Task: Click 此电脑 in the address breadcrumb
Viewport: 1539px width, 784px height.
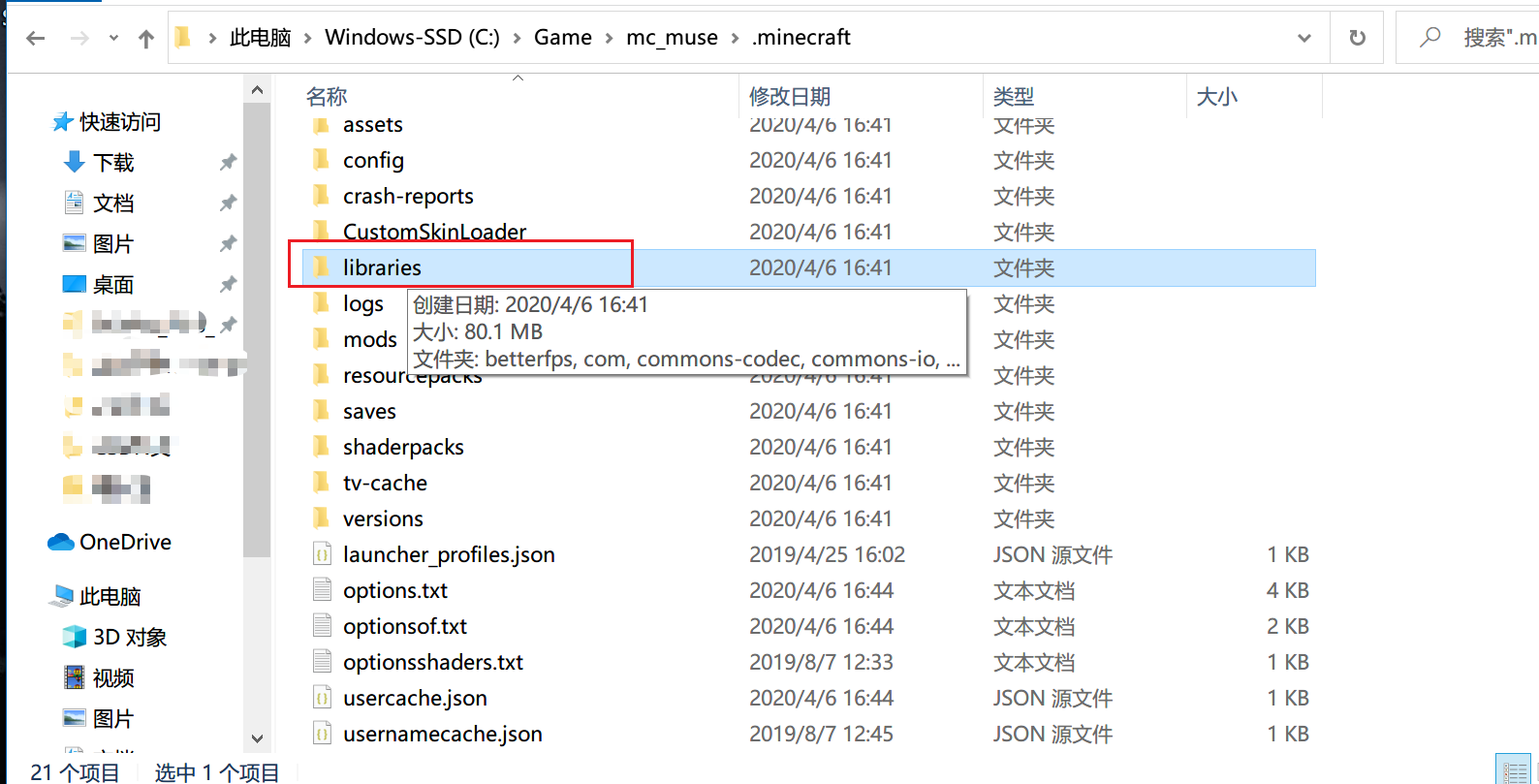Action: [x=260, y=38]
